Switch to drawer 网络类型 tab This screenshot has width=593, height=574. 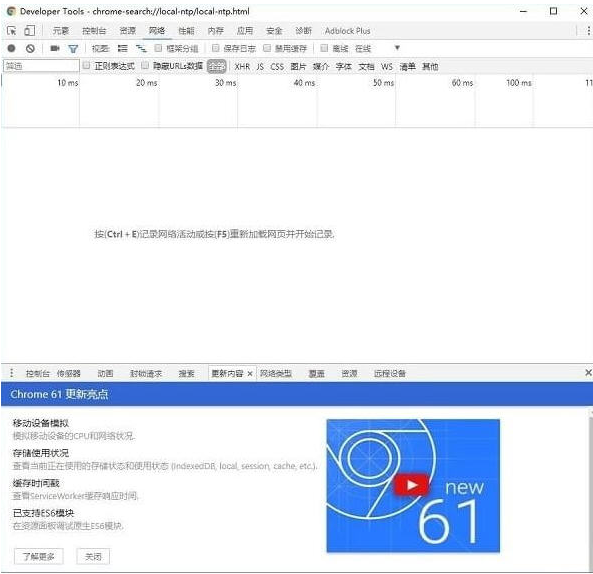click(276, 374)
